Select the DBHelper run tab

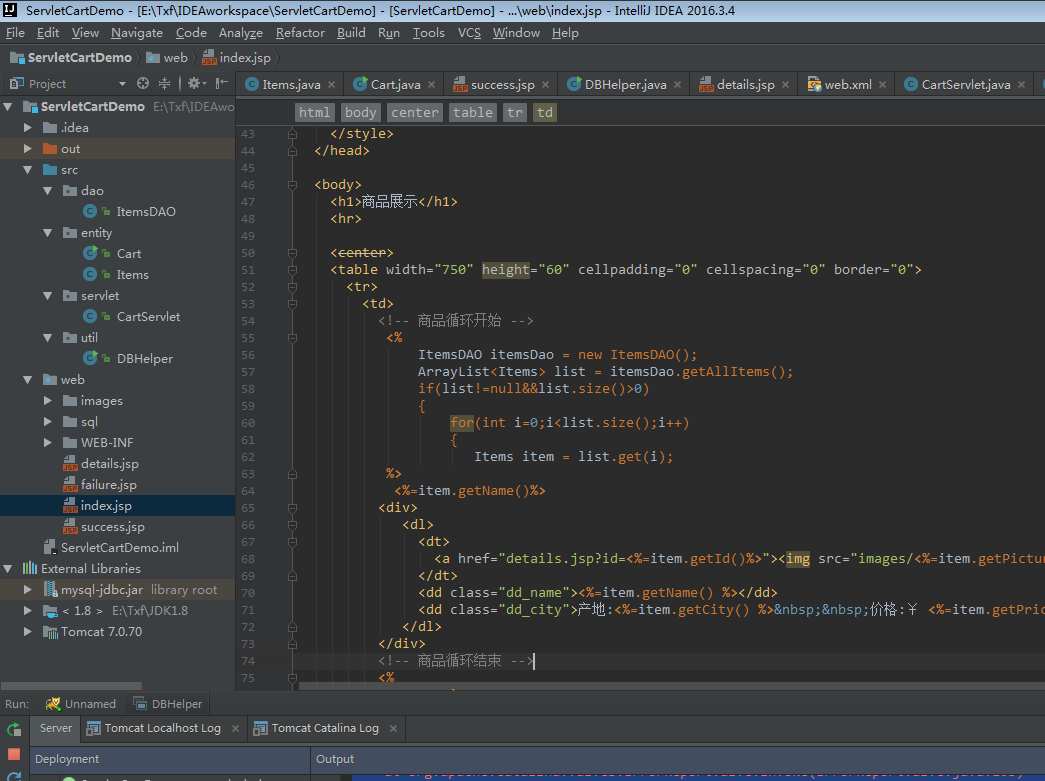click(168, 704)
